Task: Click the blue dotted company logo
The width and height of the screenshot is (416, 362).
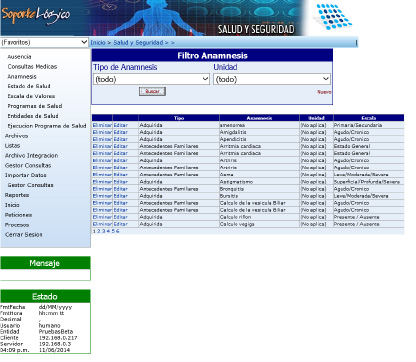Action: 333,16
